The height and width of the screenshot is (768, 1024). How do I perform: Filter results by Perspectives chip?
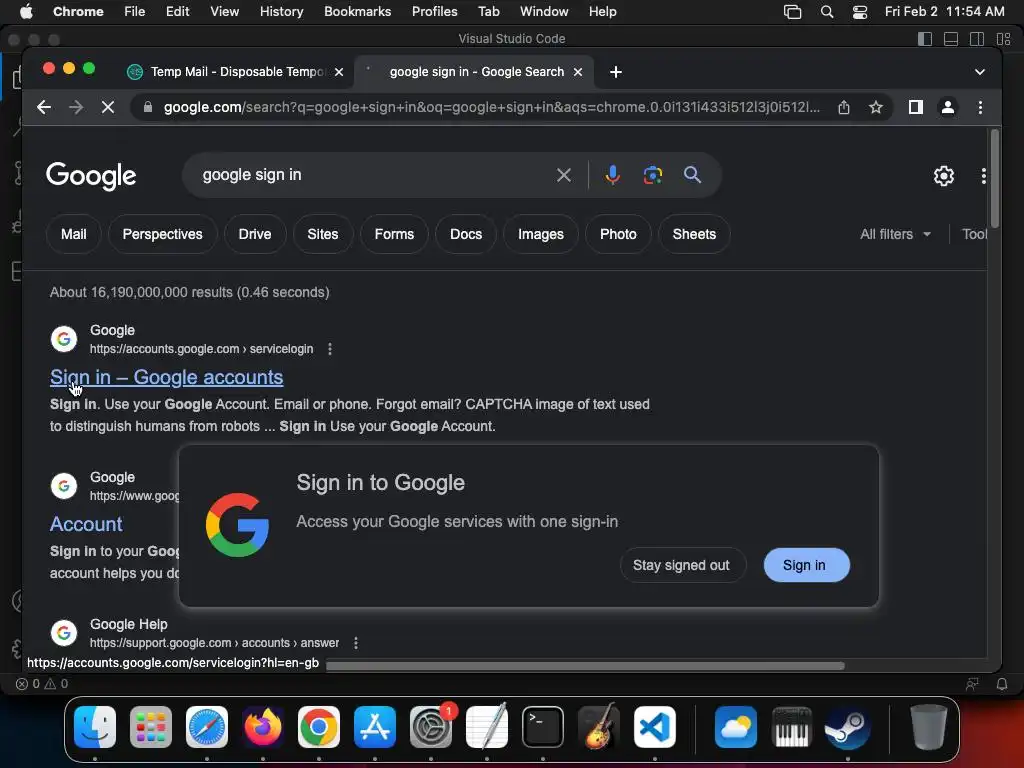[163, 234]
